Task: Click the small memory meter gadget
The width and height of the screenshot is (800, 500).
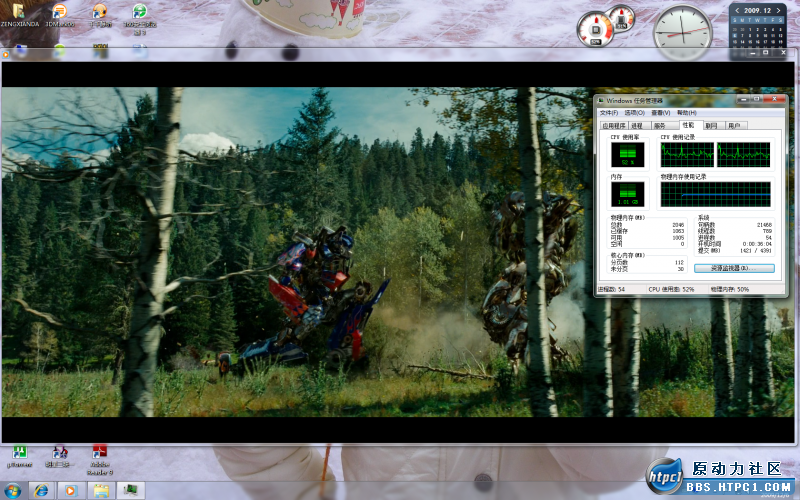Action: pyautogui.click(x=621, y=19)
